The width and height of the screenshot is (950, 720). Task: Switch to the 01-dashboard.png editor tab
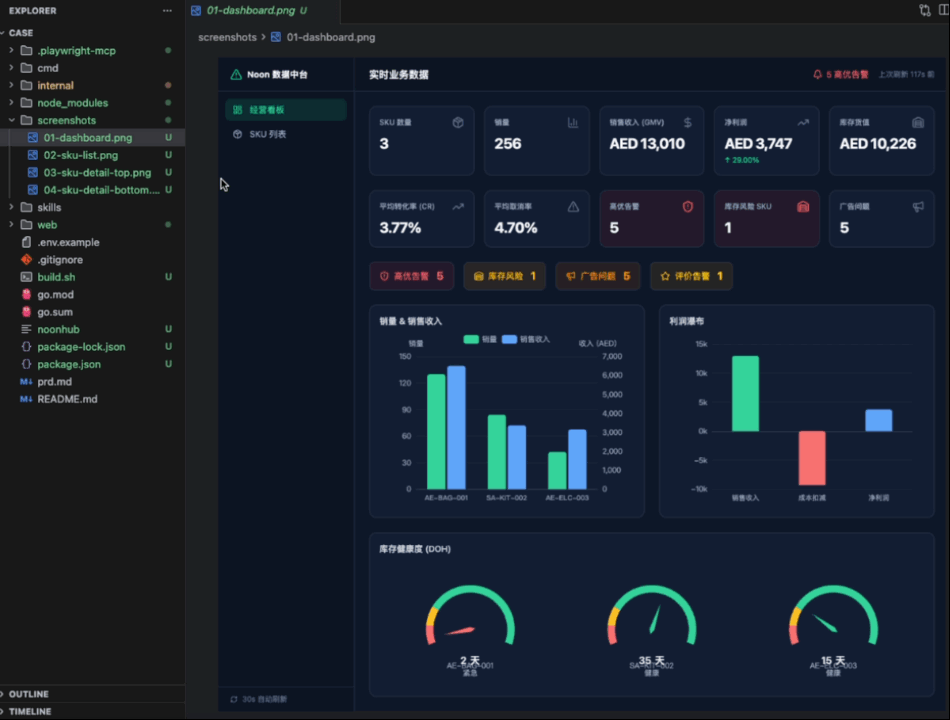[x=262, y=11]
